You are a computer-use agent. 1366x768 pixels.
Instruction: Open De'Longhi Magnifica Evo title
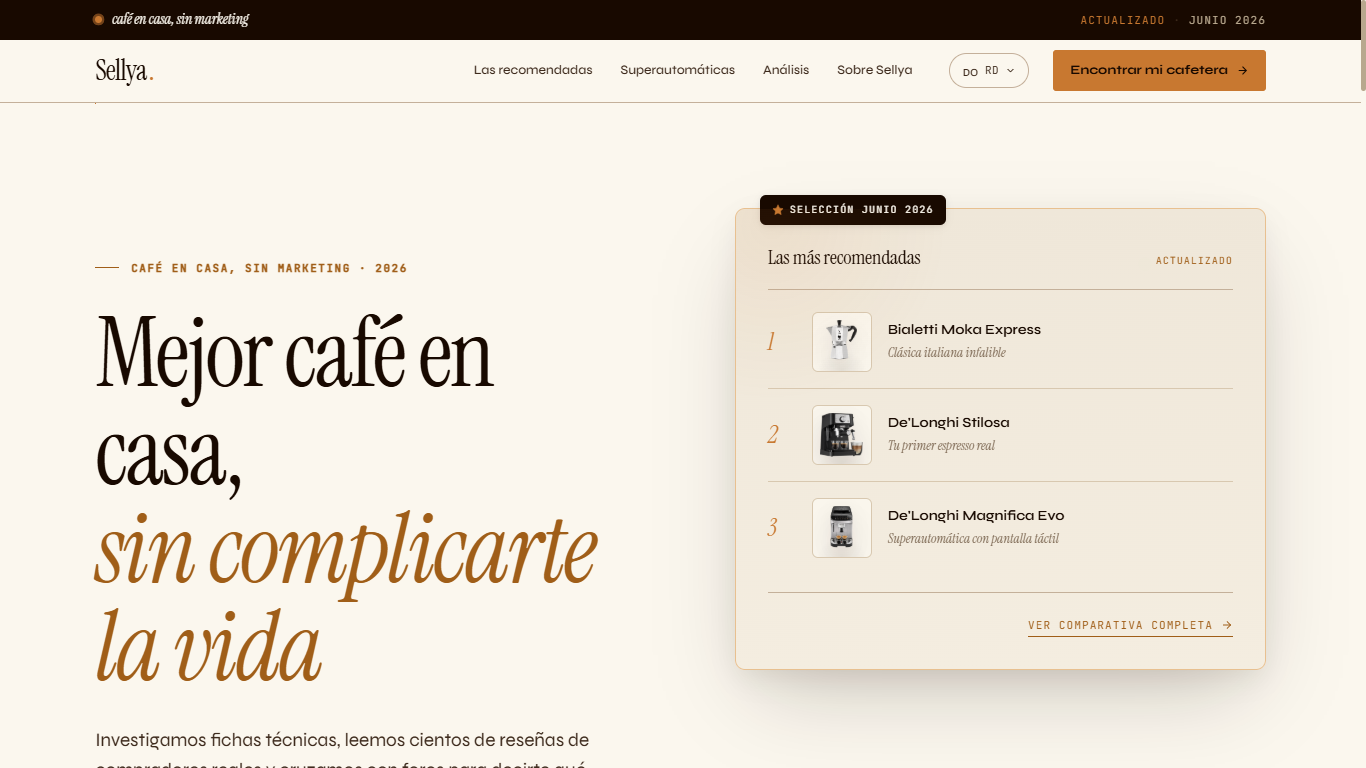976,516
